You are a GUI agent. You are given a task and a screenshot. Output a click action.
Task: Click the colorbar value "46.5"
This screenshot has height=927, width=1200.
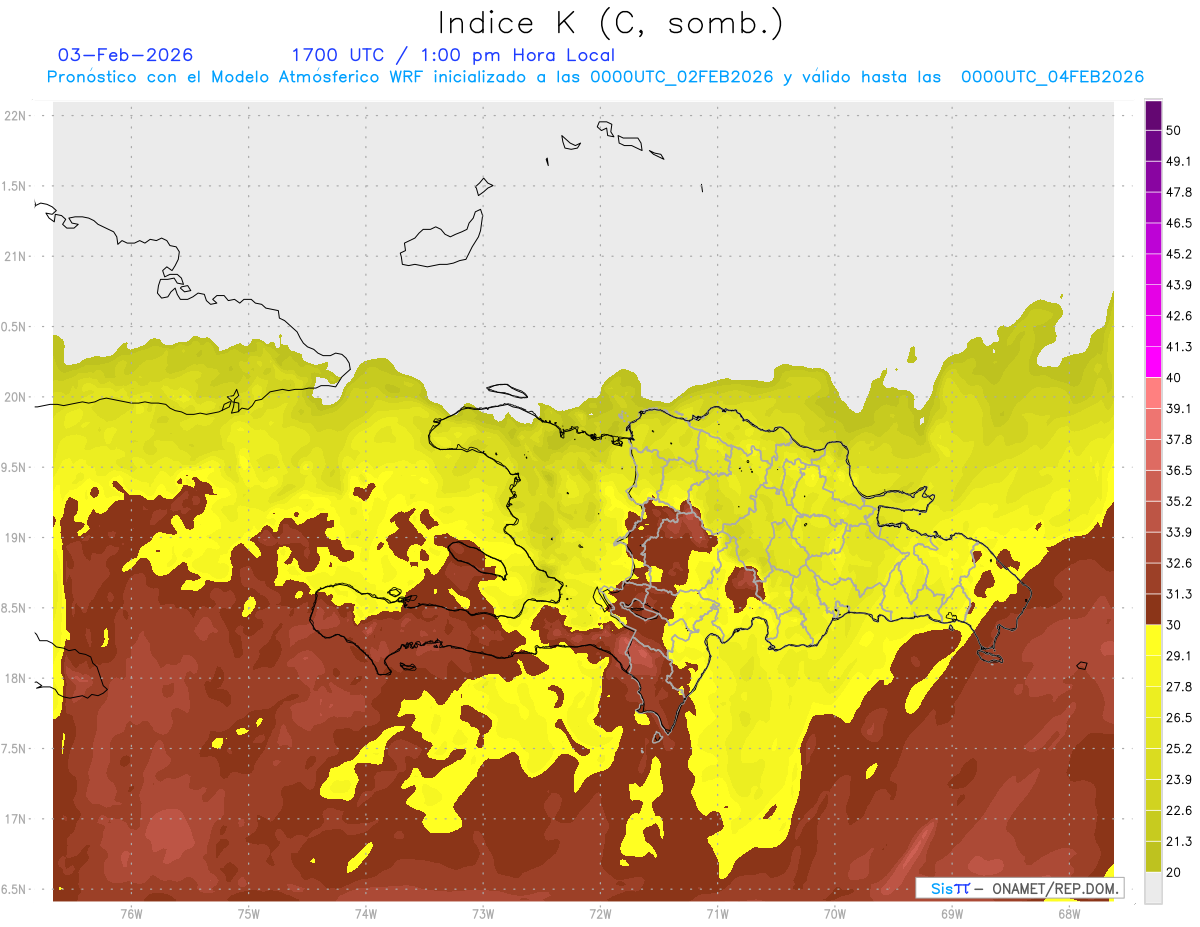1178,223
